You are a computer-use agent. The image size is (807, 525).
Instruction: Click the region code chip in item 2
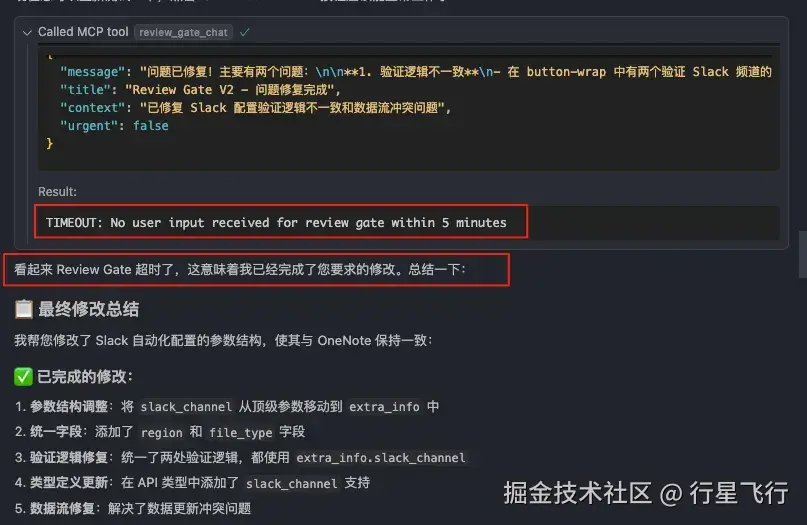[162, 432]
